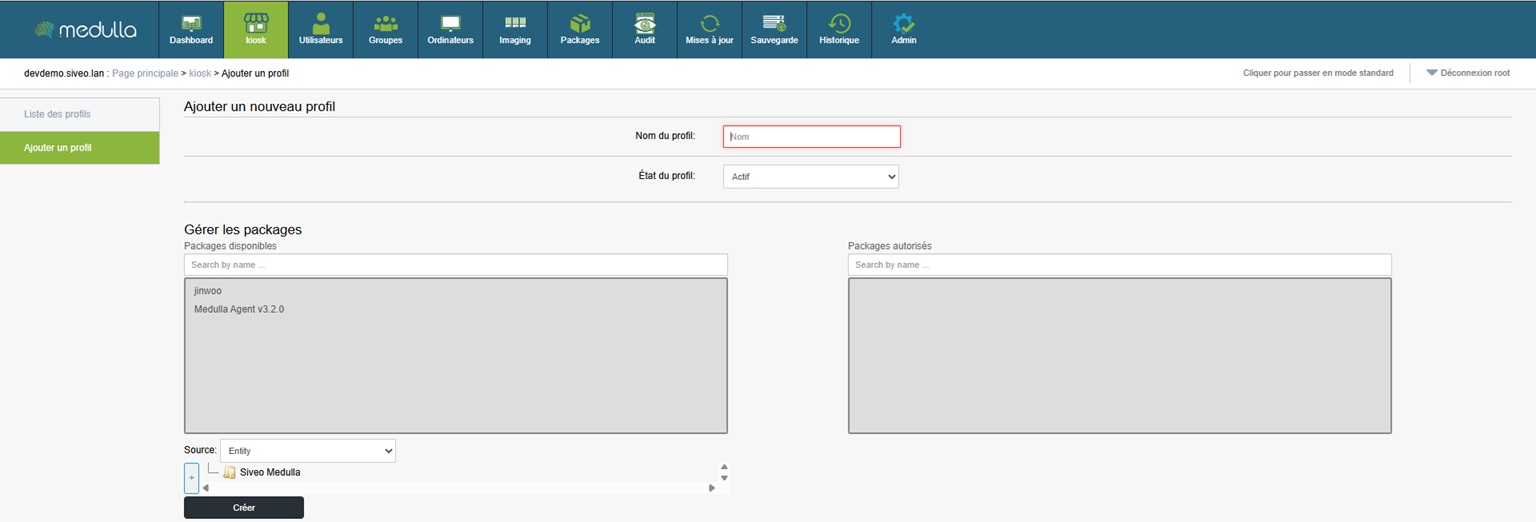Click the Page principale breadcrumb link

click(x=145, y=73)
